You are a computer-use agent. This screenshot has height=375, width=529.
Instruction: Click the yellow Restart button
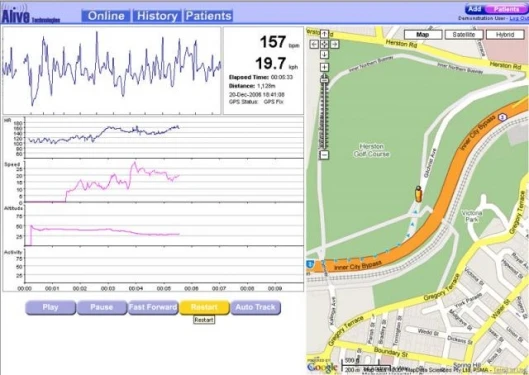coord(204,307)
